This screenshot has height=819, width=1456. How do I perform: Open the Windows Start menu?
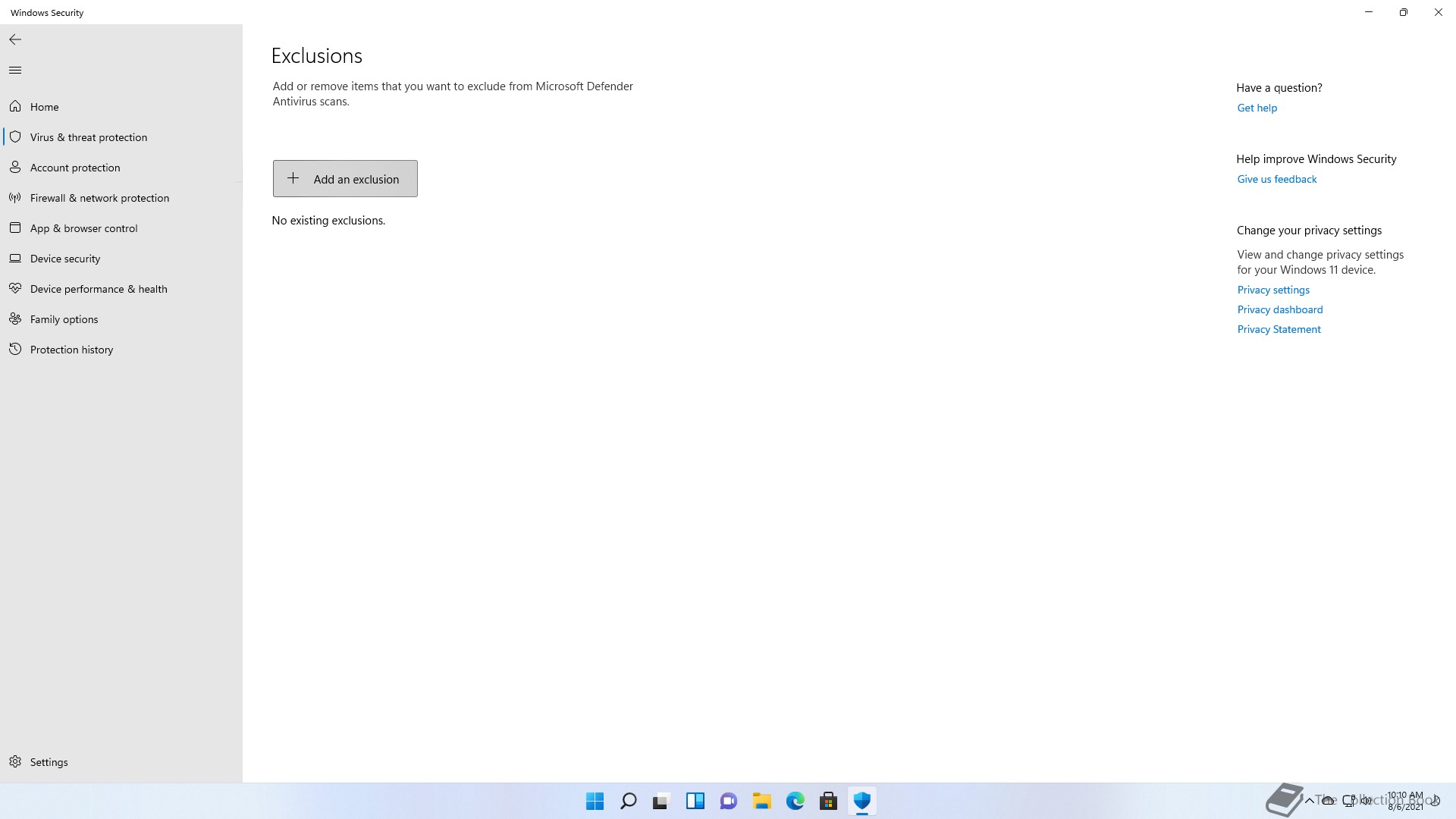[595, 801]
